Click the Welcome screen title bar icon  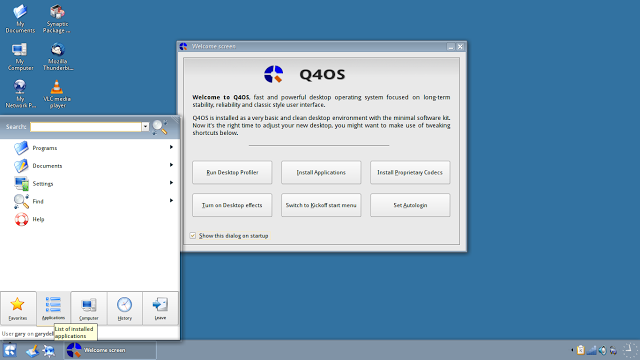(184, 47)
